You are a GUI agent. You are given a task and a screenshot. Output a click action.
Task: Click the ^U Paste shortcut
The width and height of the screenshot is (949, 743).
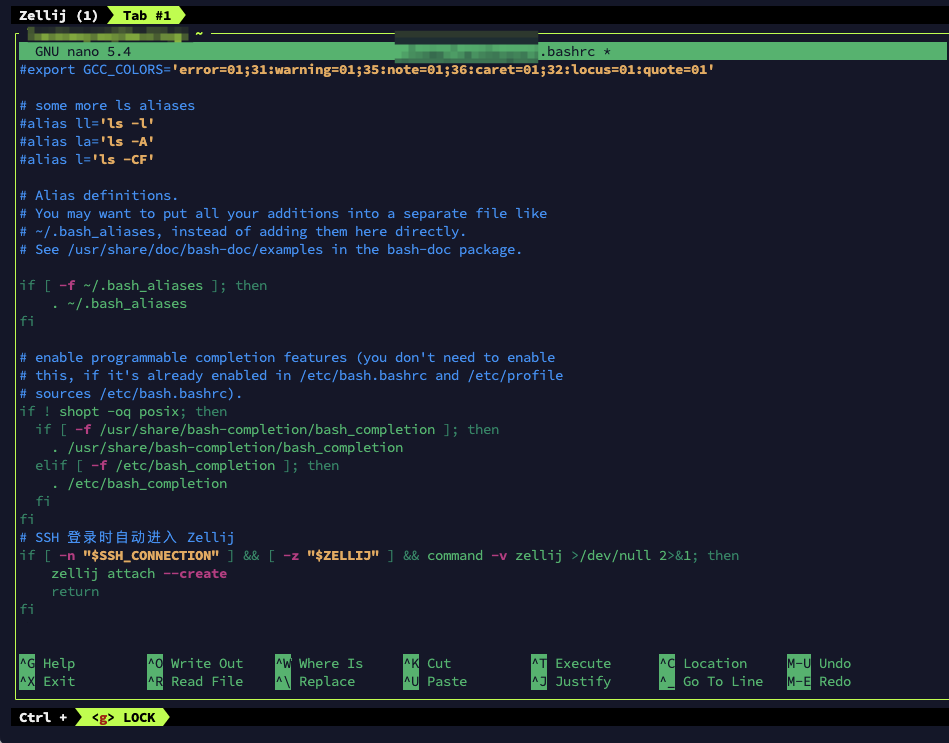click(435, 681)
